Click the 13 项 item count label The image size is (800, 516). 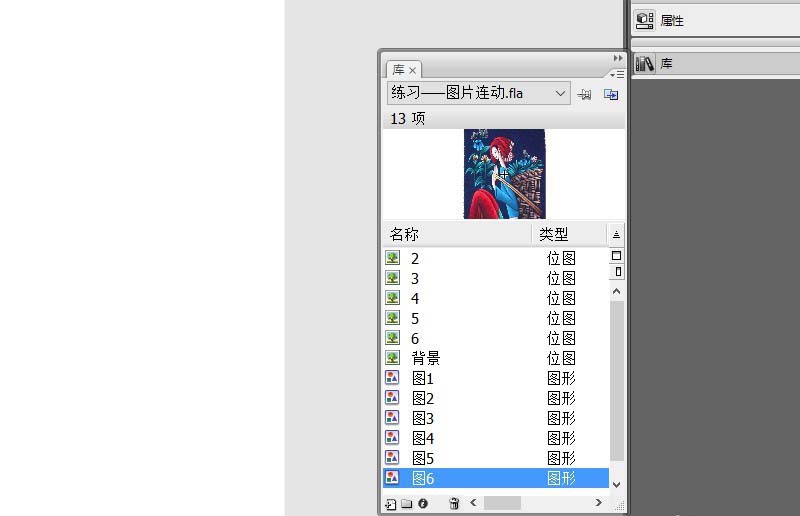[408, 118]
